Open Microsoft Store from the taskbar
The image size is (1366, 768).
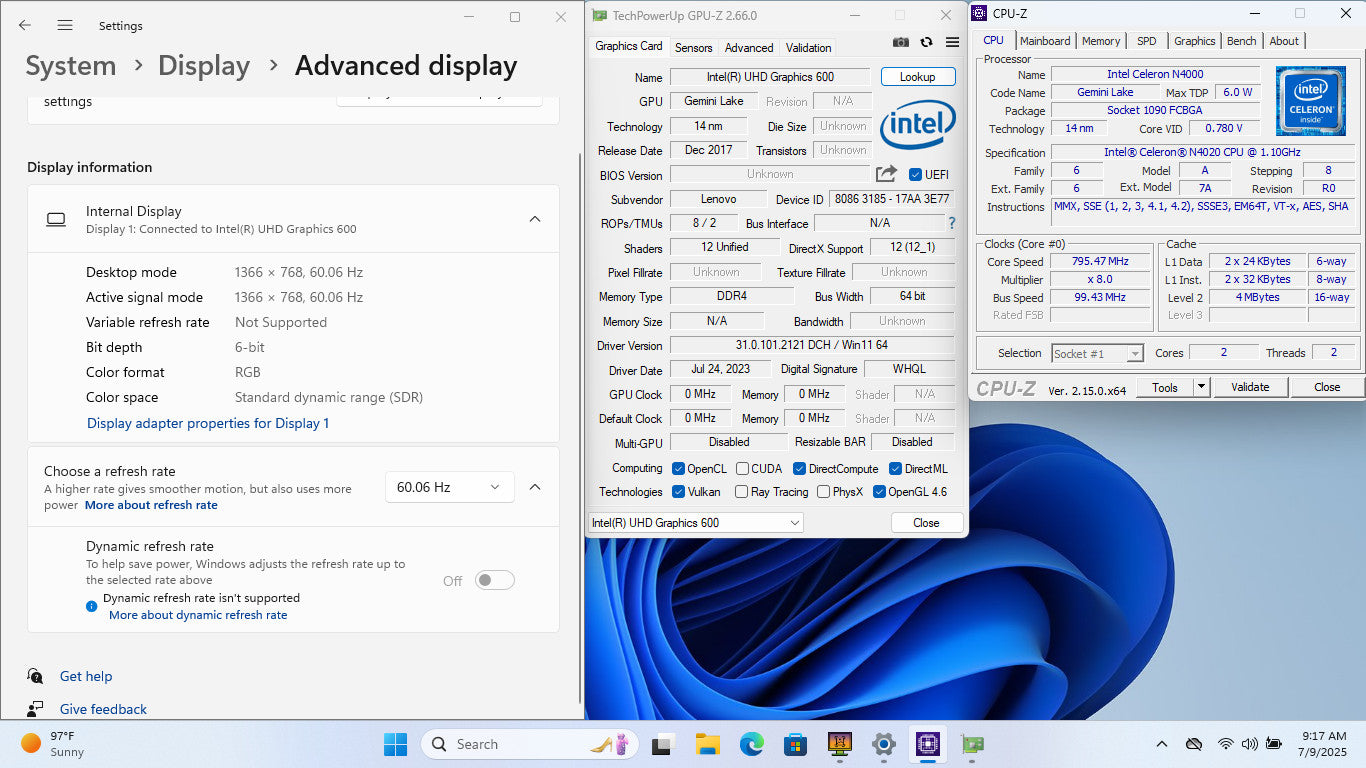795,744
